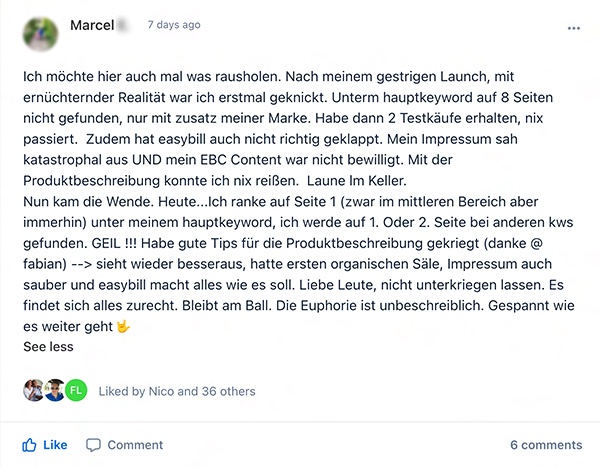Open Marcel's blurred profile picture
Viewport: 600px width, 467px height.
pyautogui.click(x=41, y=34)
